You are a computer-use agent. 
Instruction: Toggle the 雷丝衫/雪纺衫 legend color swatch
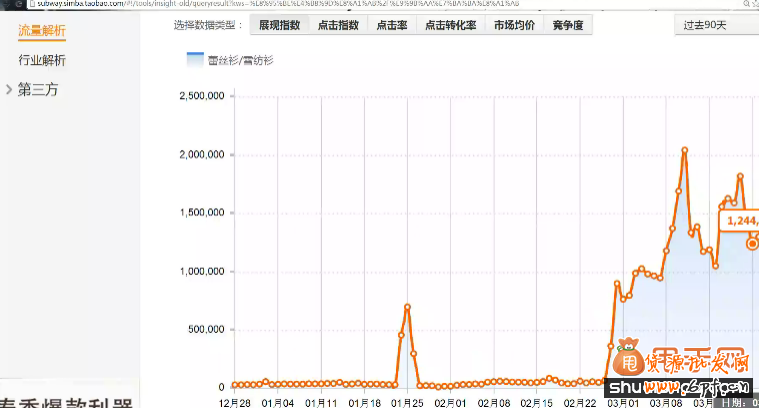195,60
